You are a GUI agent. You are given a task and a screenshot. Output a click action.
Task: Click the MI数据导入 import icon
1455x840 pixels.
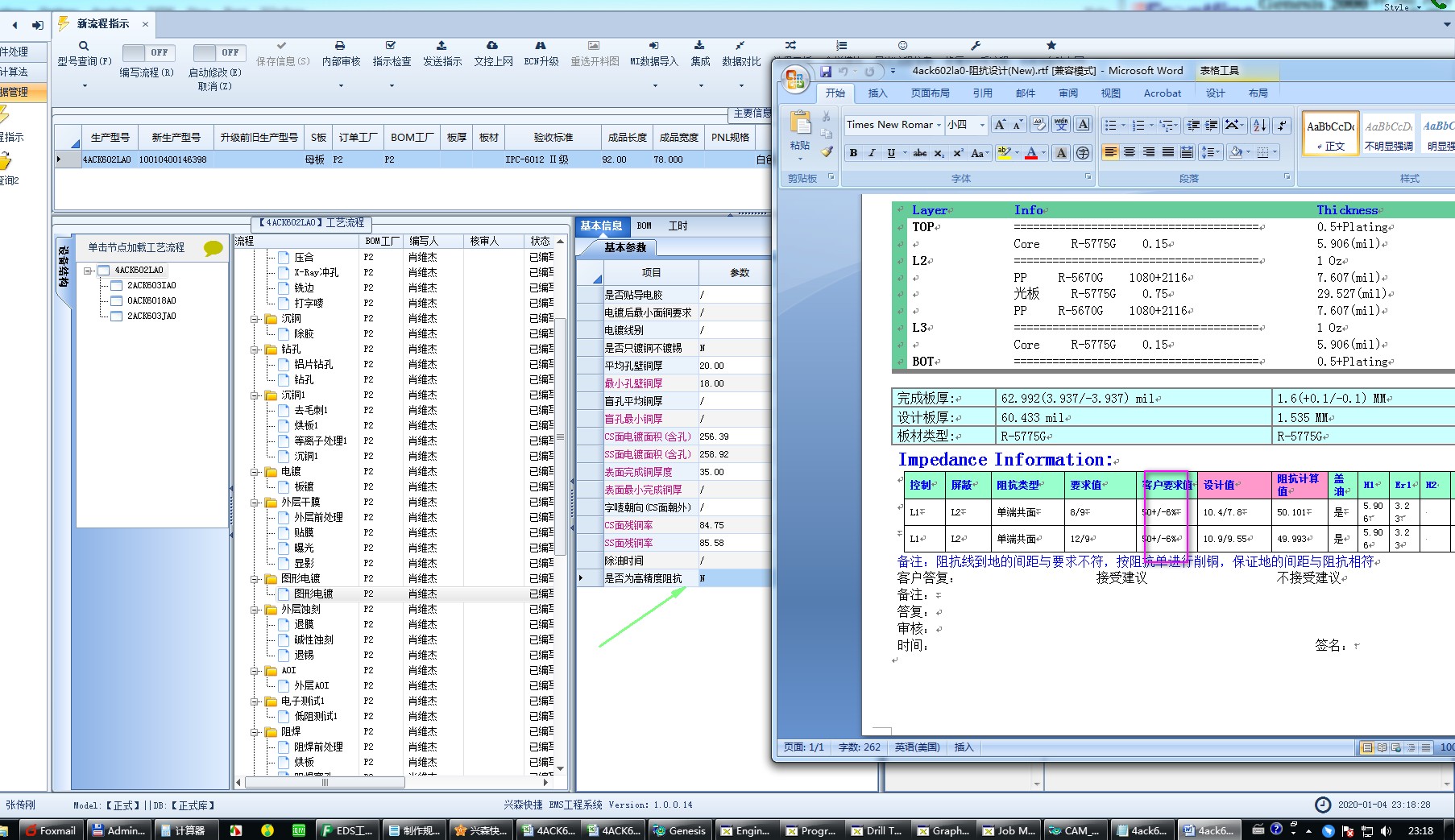(x=653, y=46)
